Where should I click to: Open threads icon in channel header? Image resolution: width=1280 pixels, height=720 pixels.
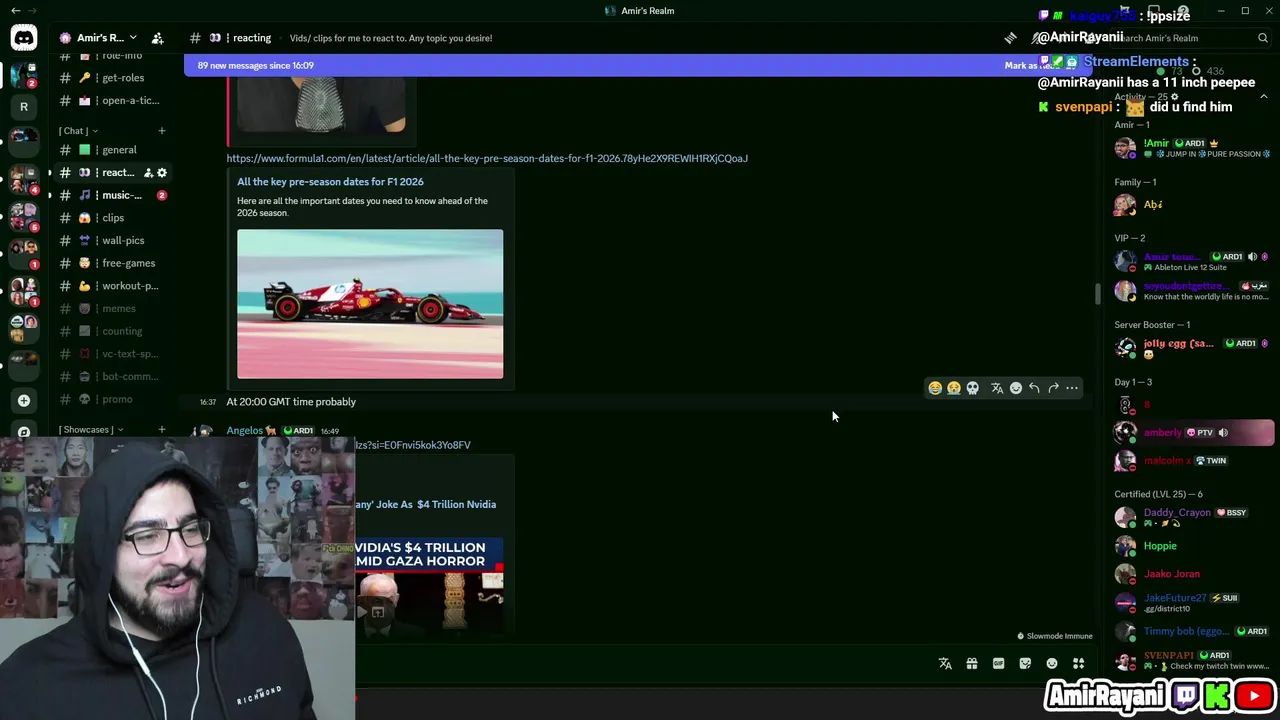pyautogui.click(x=1010, y=38)
